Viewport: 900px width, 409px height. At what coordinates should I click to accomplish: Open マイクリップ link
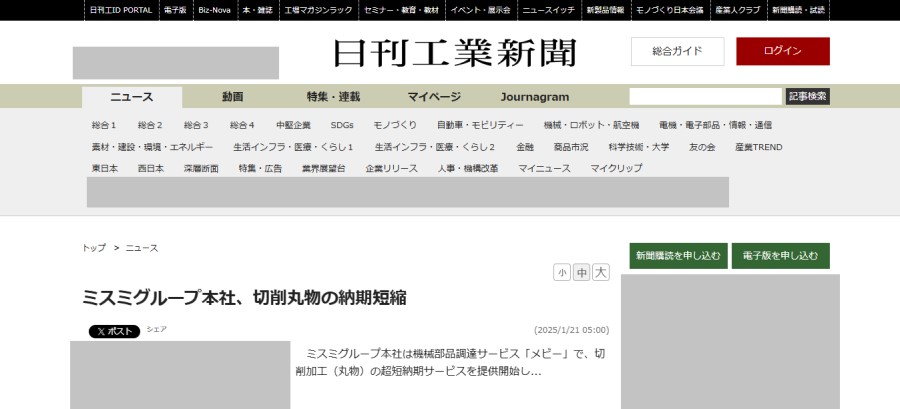point(616,168)
